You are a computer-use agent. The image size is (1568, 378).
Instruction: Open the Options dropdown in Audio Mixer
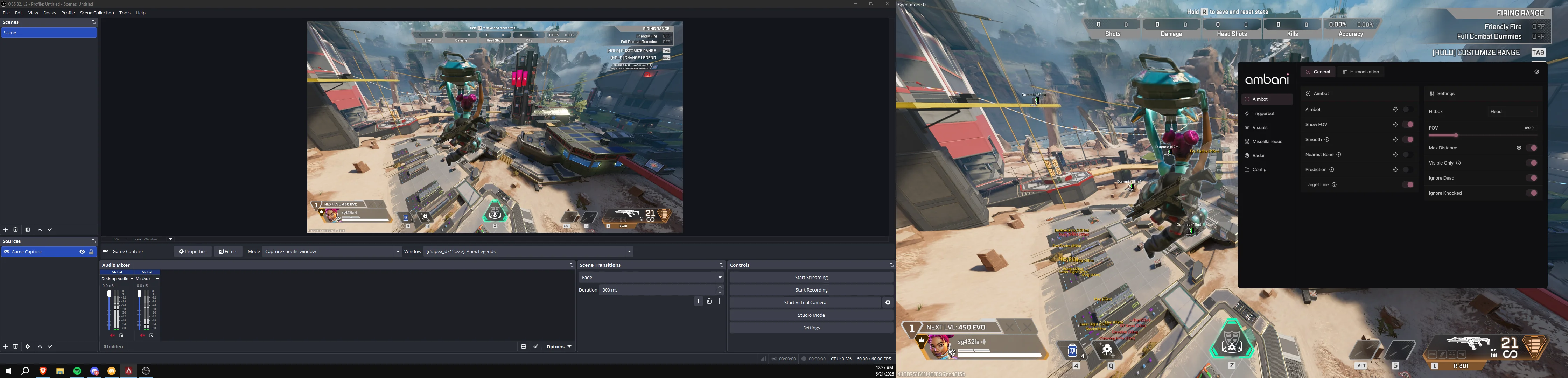point(559,346)
